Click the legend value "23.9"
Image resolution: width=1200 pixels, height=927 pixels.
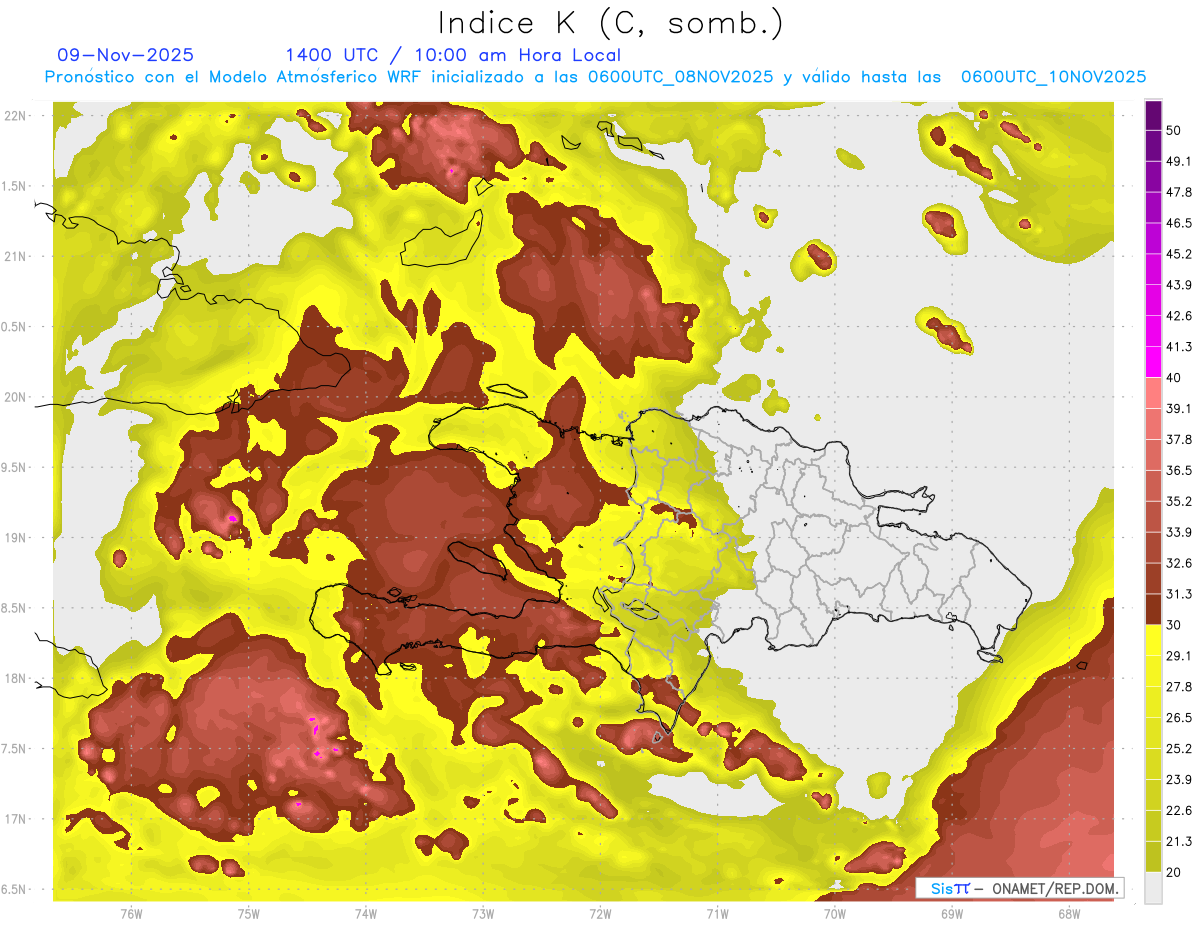pos(1179,780)
